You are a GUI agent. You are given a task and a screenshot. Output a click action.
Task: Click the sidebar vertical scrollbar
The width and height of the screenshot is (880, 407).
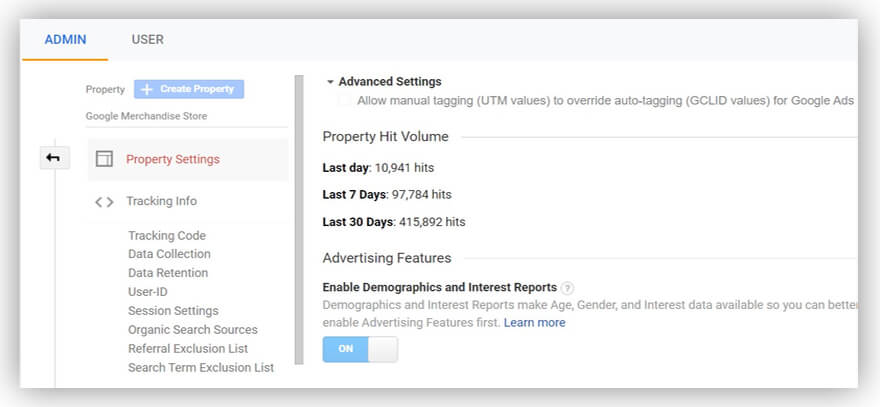click(299, 220)
